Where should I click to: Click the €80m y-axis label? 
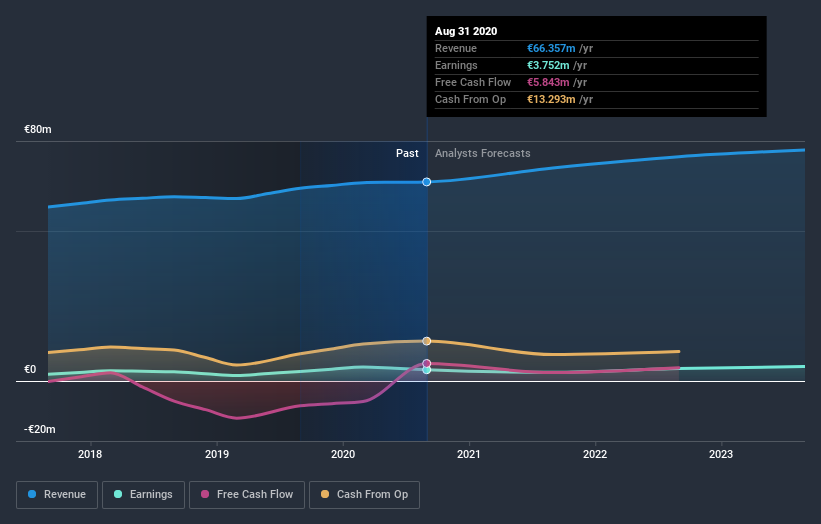(38, 129)
